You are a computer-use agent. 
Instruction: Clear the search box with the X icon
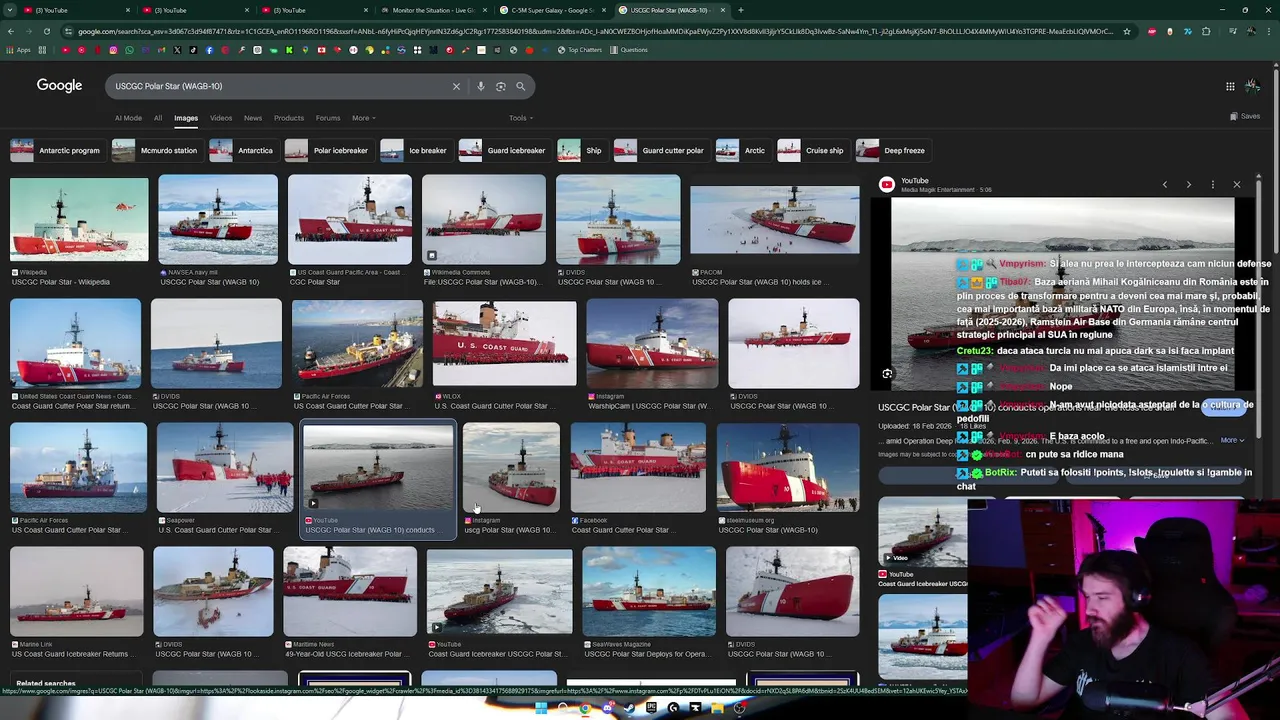pos(456,86)
